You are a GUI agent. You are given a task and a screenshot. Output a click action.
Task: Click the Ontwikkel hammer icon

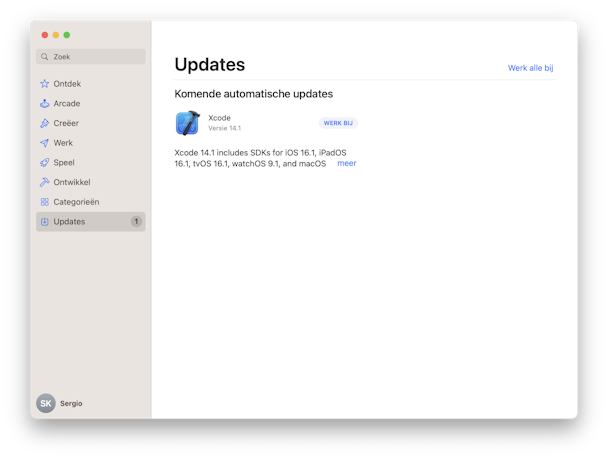pos(45,182)
